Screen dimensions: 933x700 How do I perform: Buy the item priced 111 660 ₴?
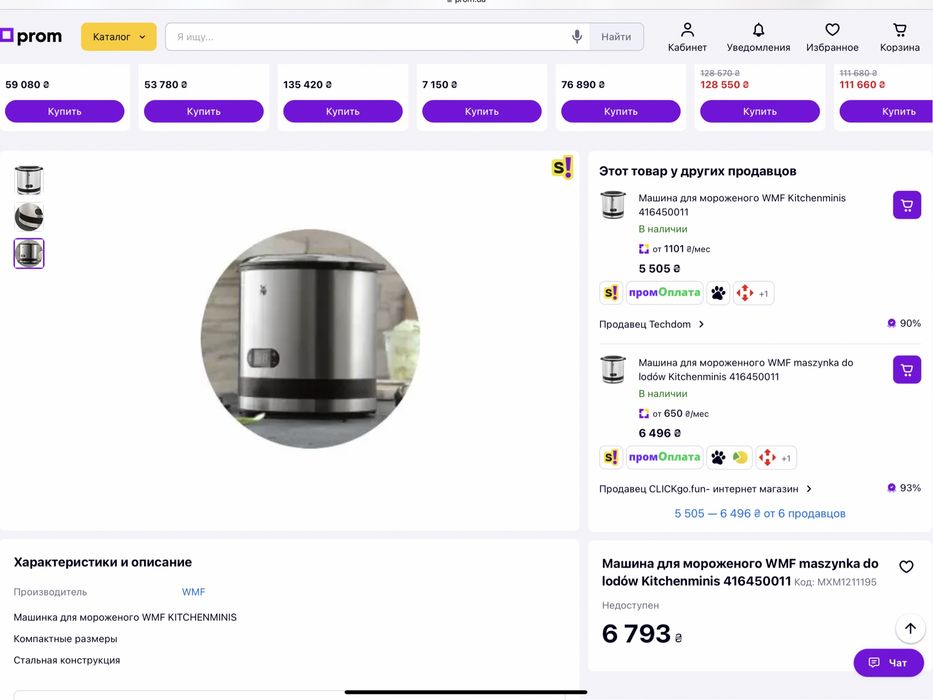click(x=886, y=111)
